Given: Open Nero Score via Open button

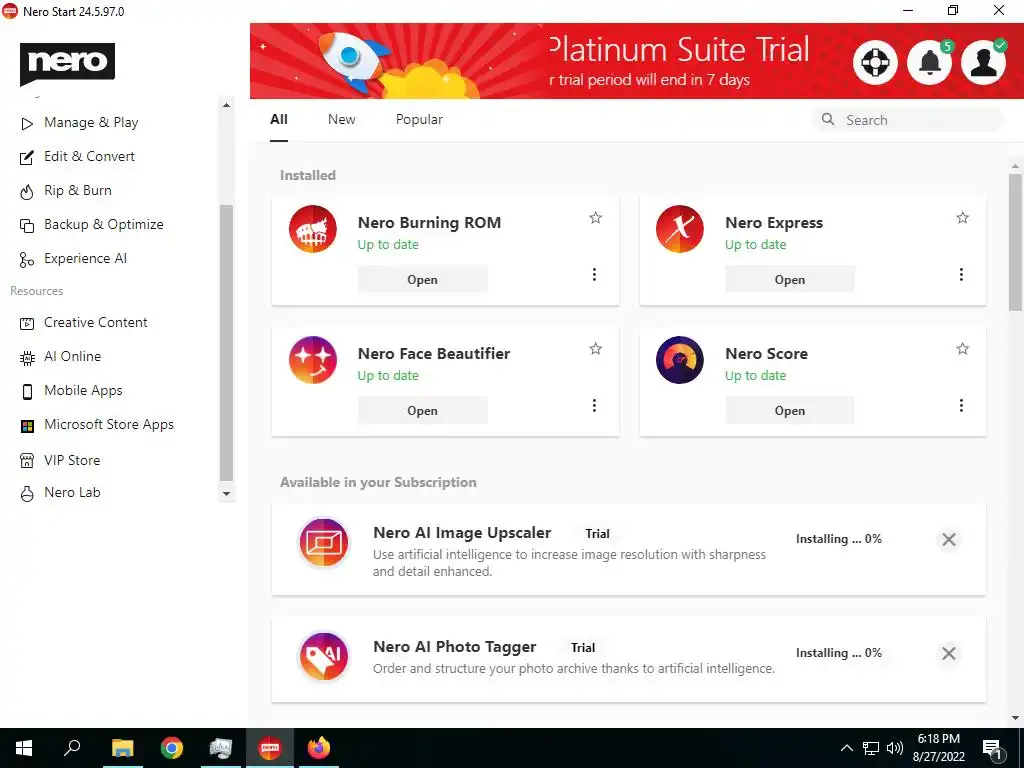Looking at the screenshot, I should point(790,411).
